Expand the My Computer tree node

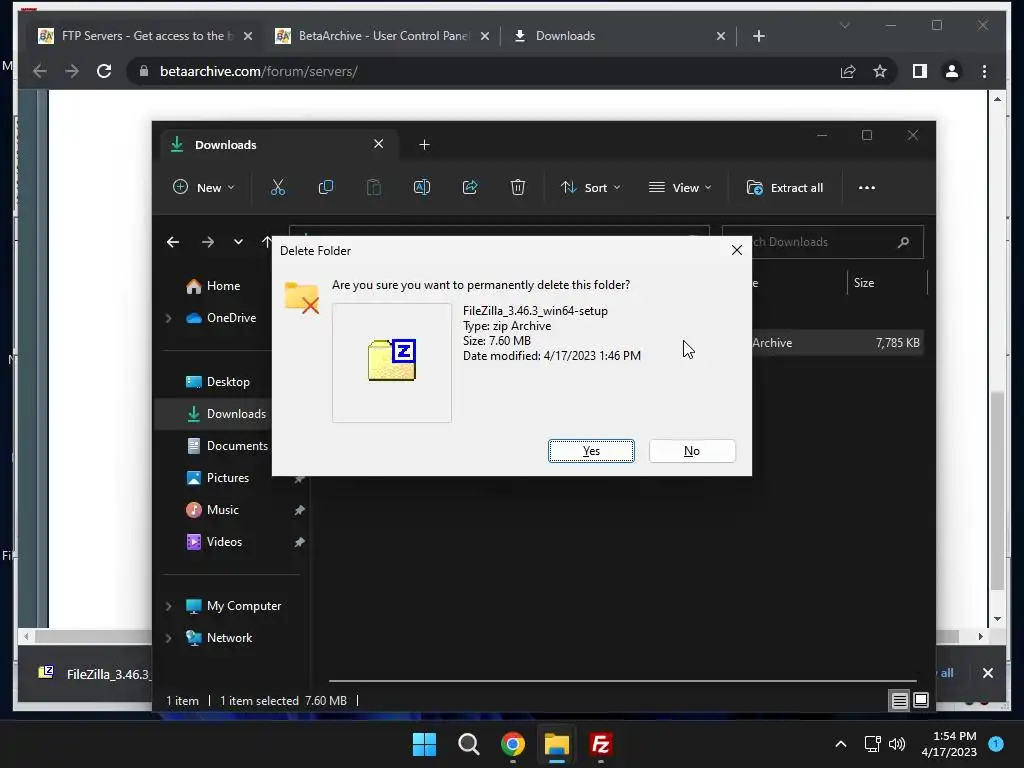point(168,606)
